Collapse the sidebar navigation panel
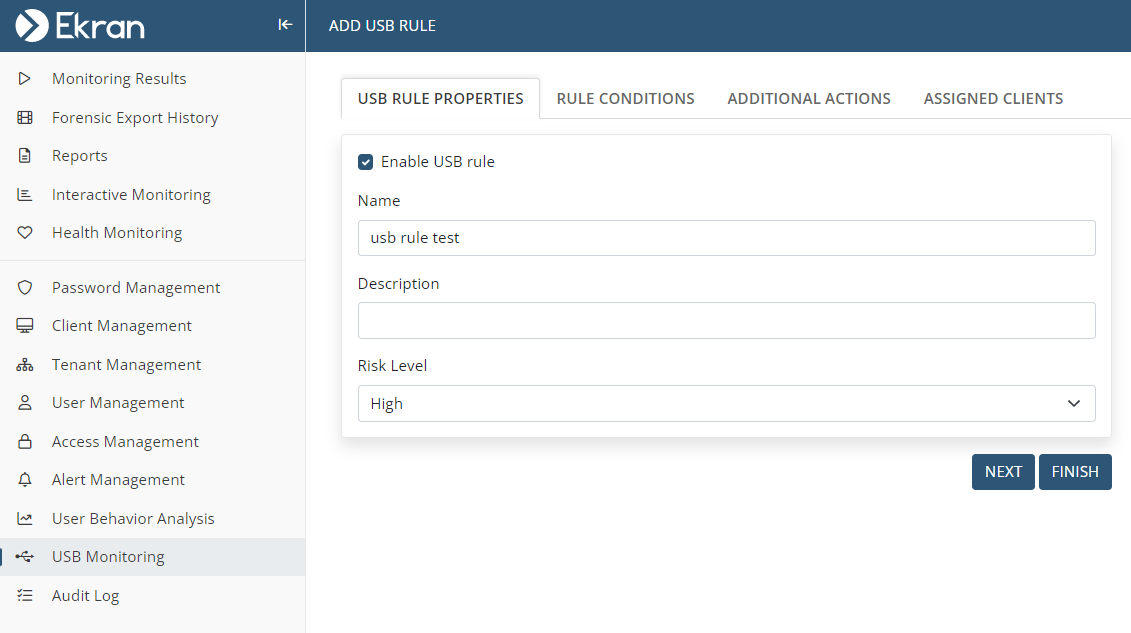 [x=285, y=25]
